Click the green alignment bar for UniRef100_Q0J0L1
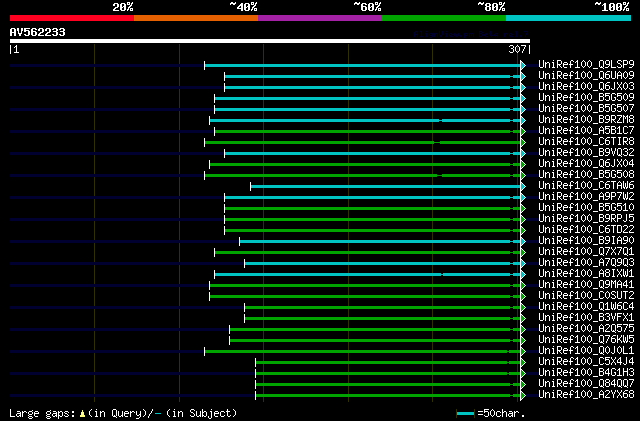Viewport: 640px width, 421px height. click(x=362, y=352)
